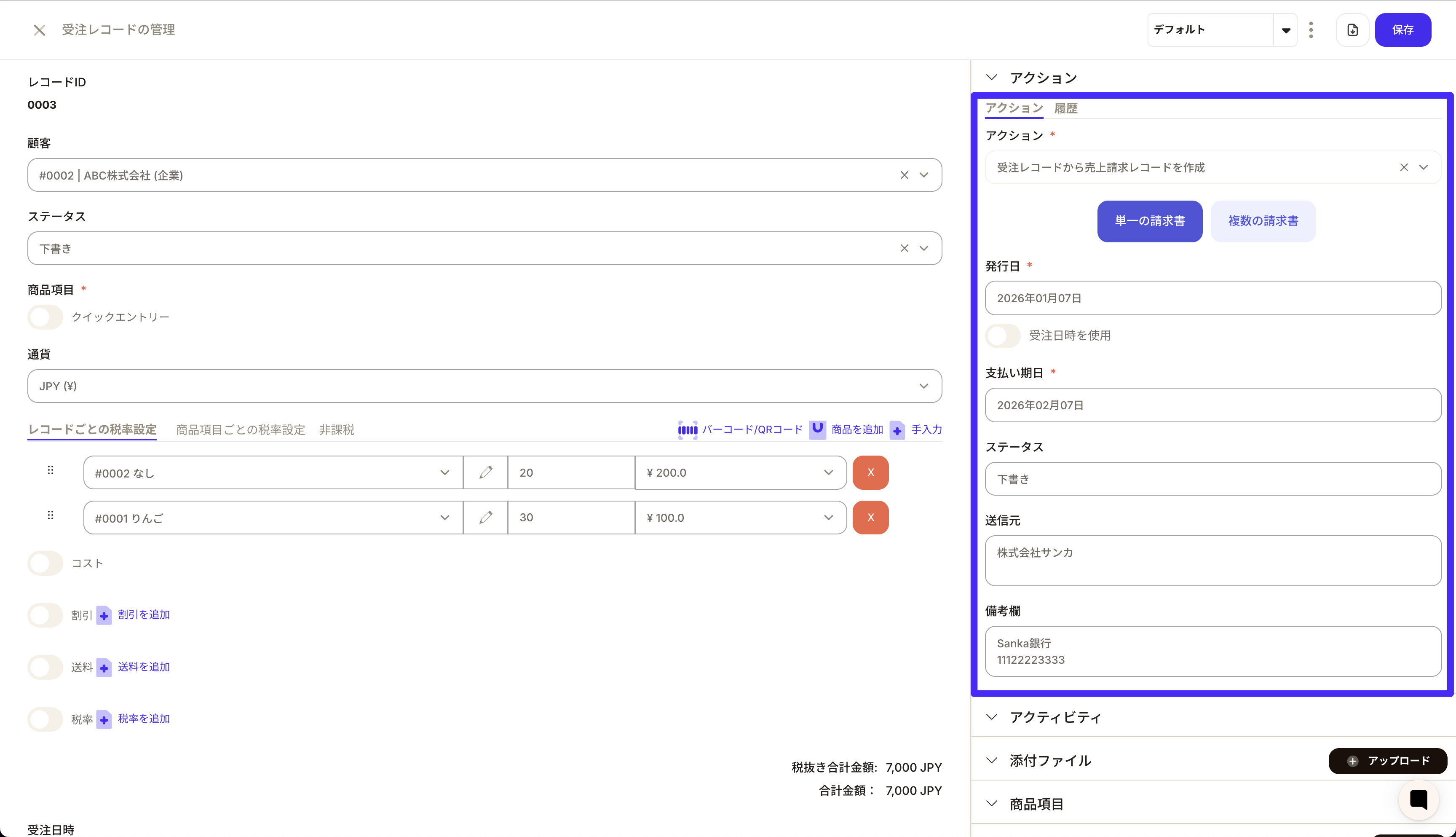This screenshot has height=837, width=1456.
Task: Turn on the コスト toggle
Action: point(45,563)
